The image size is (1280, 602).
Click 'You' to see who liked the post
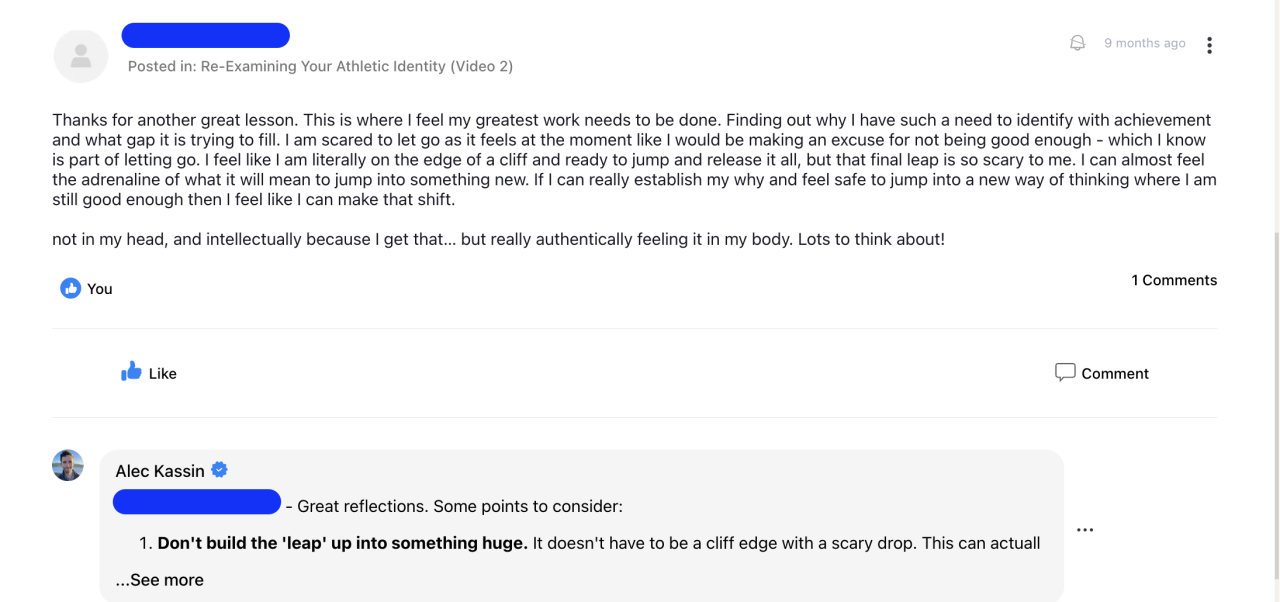100,288
